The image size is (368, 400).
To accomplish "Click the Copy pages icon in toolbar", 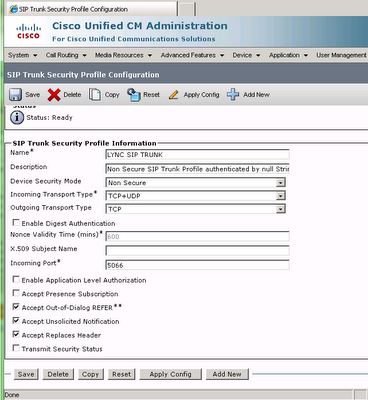I will [x=95, y=95].
